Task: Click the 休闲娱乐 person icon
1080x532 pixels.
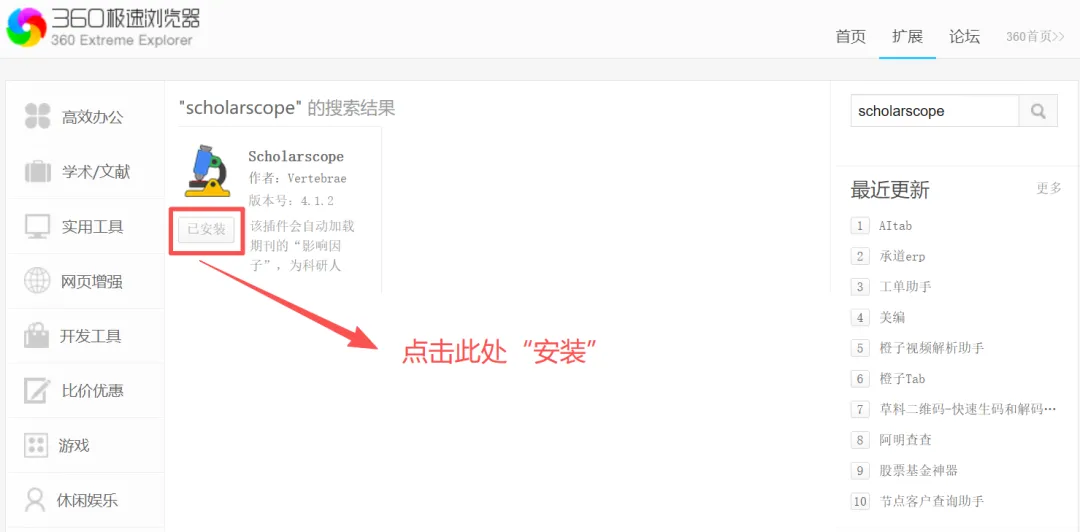Action: [x=34, y=500]
